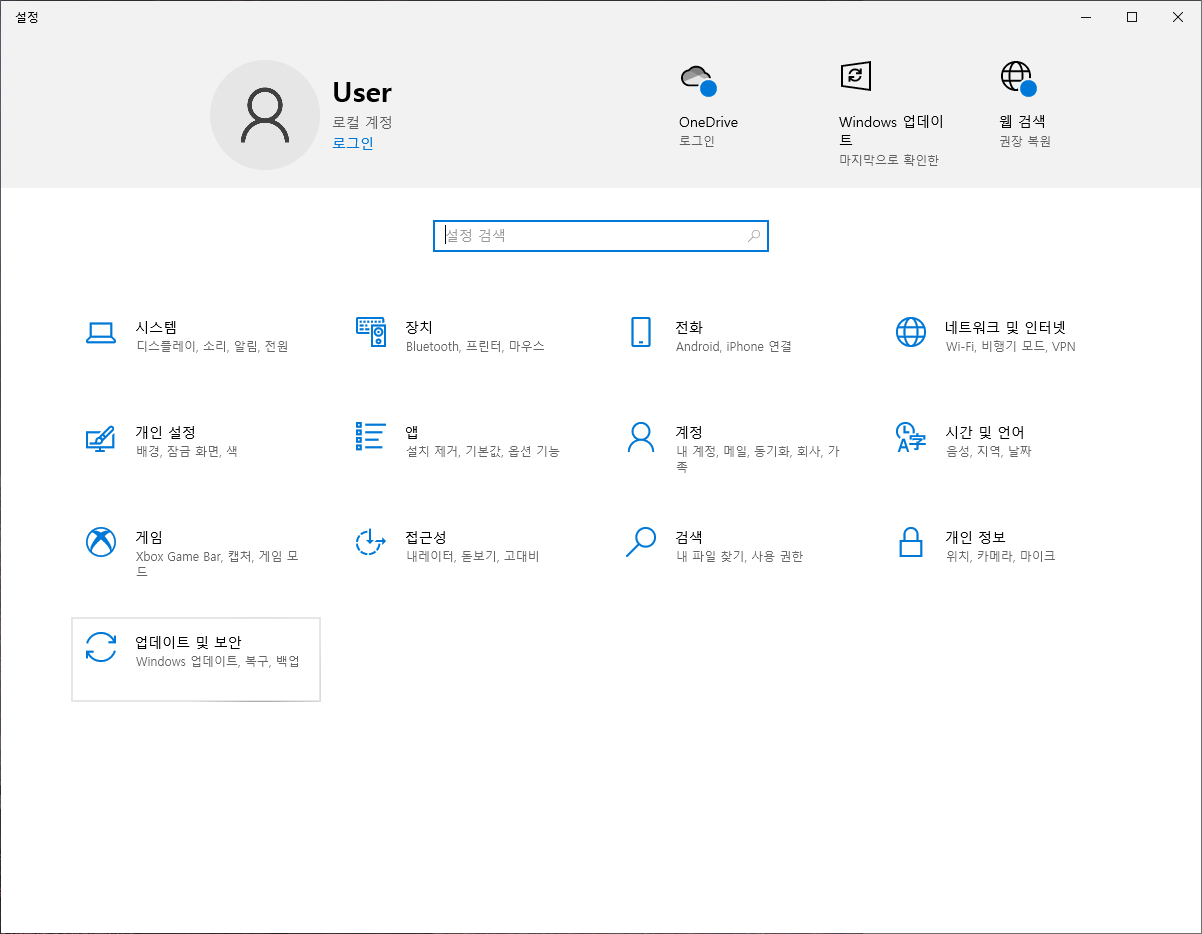Click the 게임 title text
This screenshot has height=934, width=1202.
click(x=149, y=537)
